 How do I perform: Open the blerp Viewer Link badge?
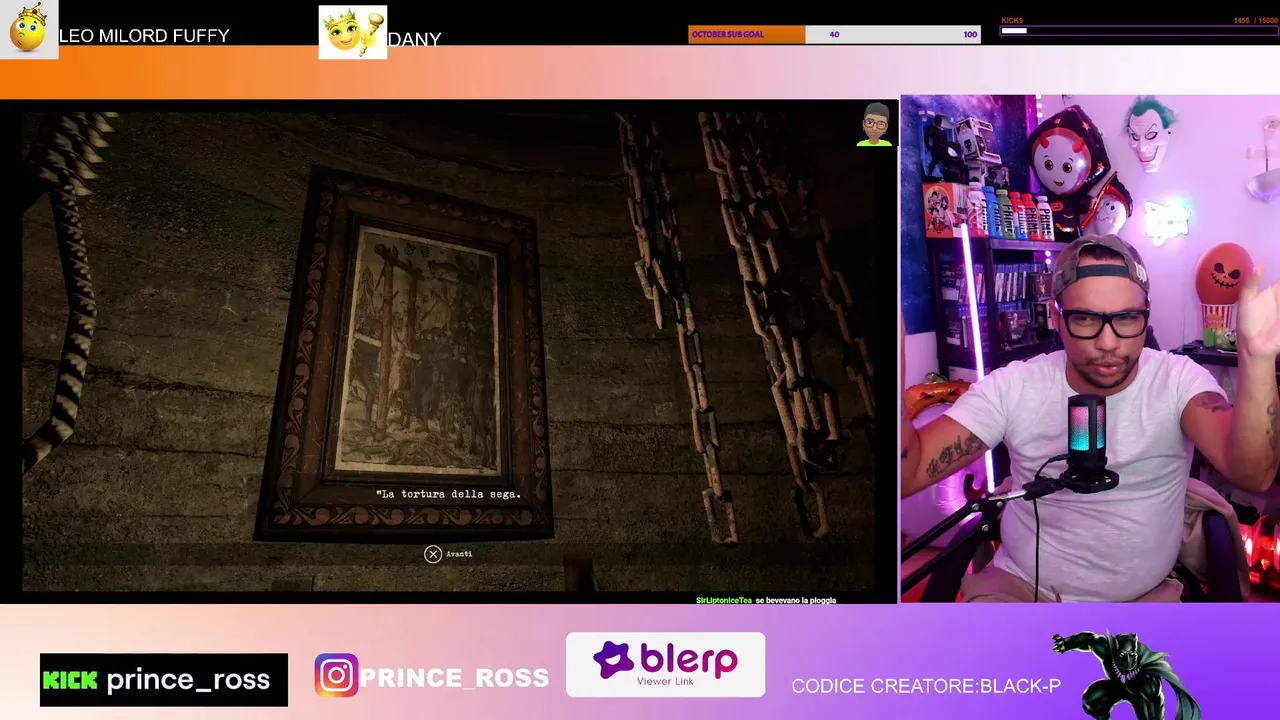665,664
